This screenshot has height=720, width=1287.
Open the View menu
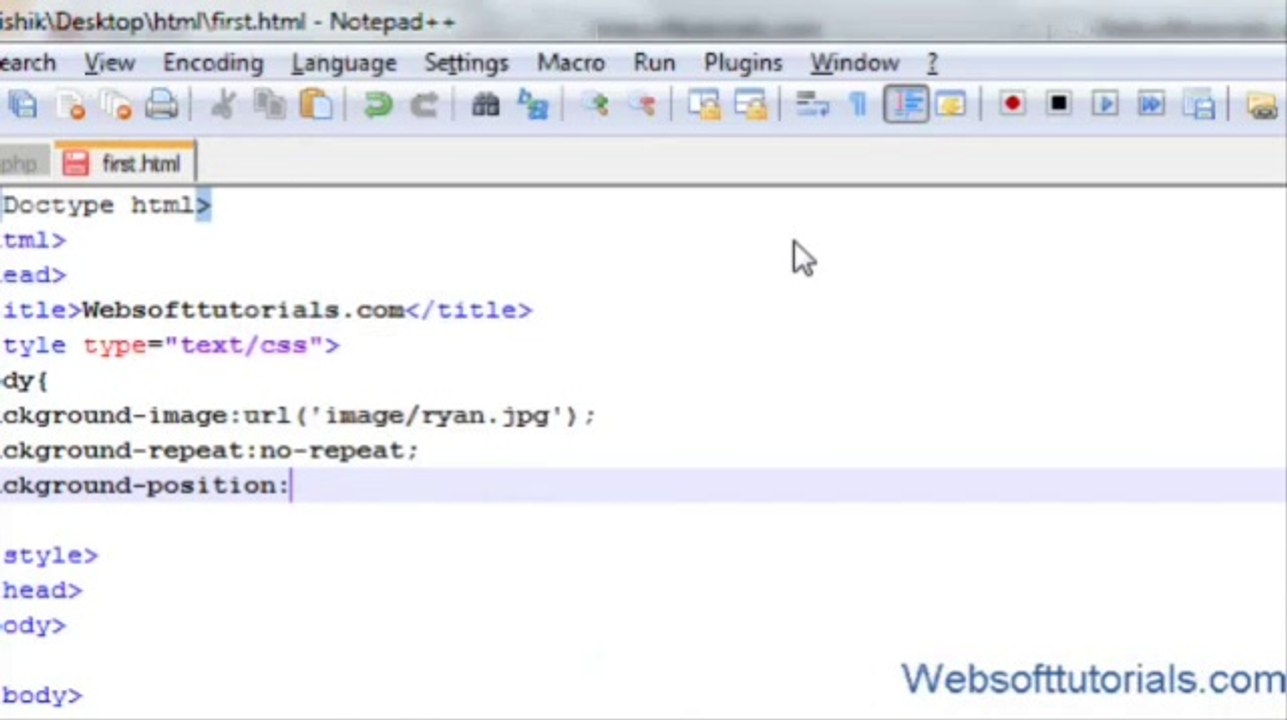(x=109, y=63)
